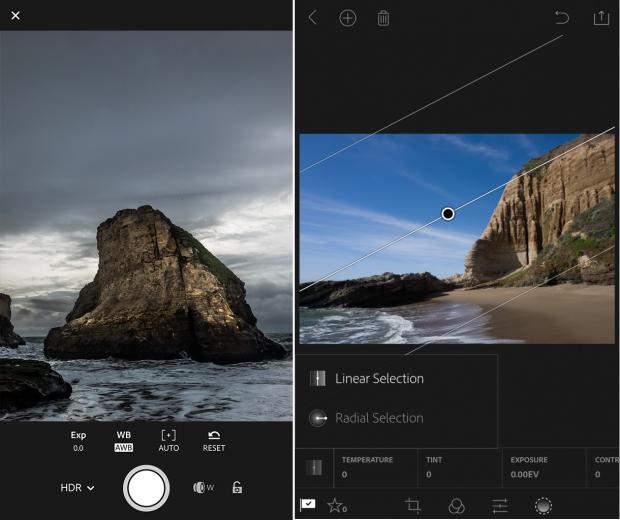Switch the wide-angle lens selector
The image size is (620, 520).
tap(203, 488)
